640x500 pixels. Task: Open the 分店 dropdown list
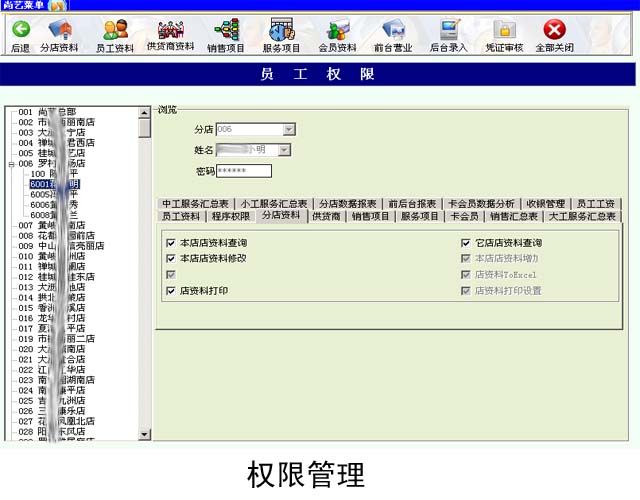point(289,129)
